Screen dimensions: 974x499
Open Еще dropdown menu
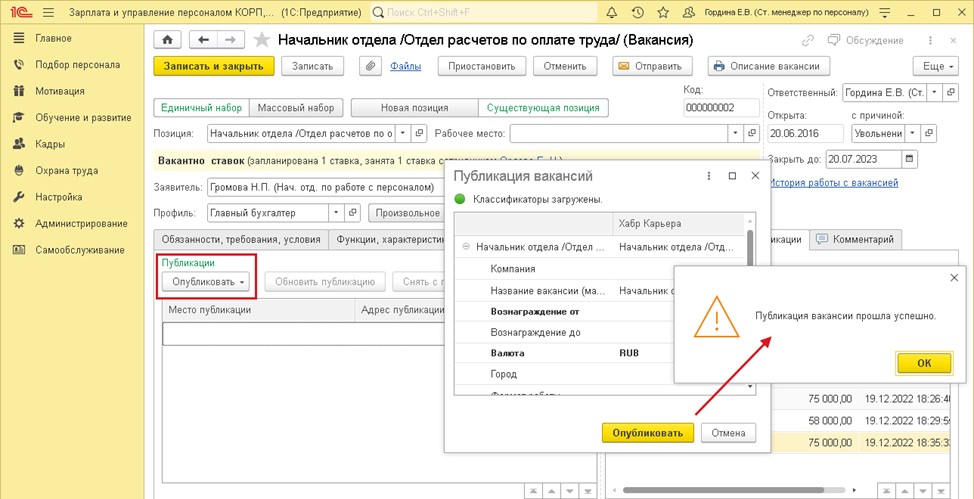point(937,66)
